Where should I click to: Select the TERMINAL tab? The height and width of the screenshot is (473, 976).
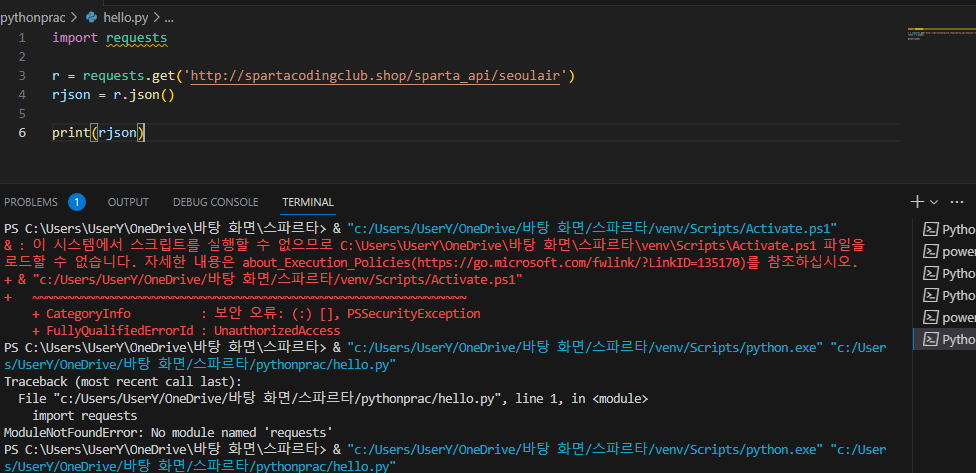pos(308,202)
